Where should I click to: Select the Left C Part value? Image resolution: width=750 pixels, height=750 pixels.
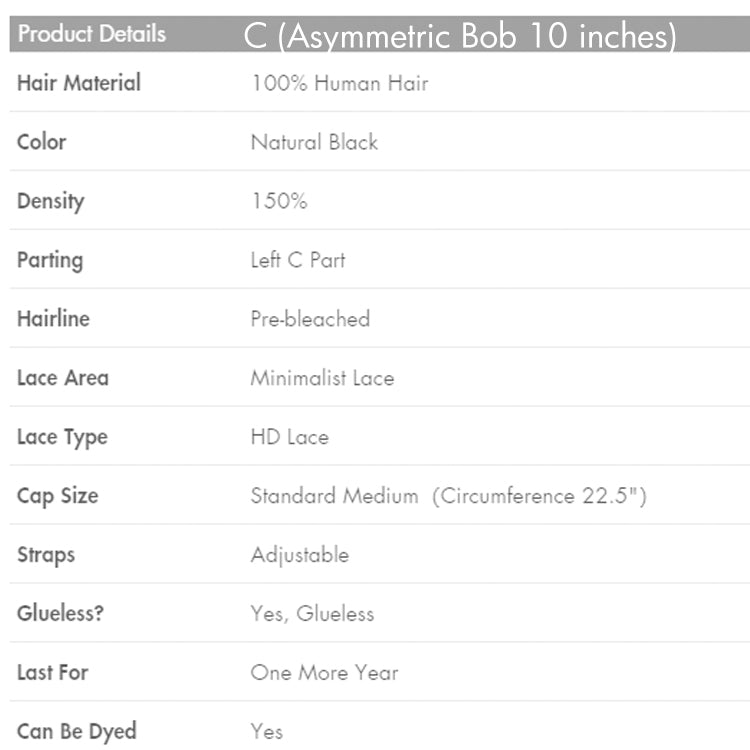click(298, 260)
